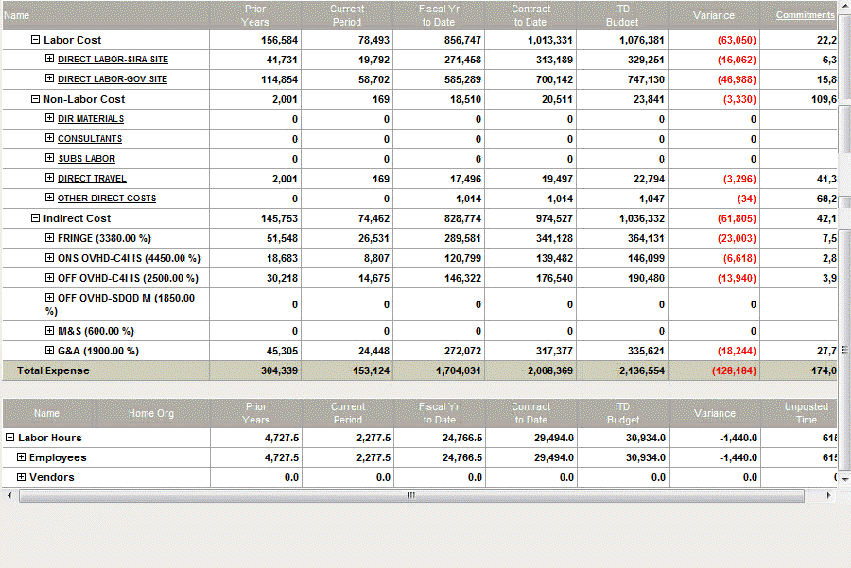Click the Variance column header

coord(714,15)
